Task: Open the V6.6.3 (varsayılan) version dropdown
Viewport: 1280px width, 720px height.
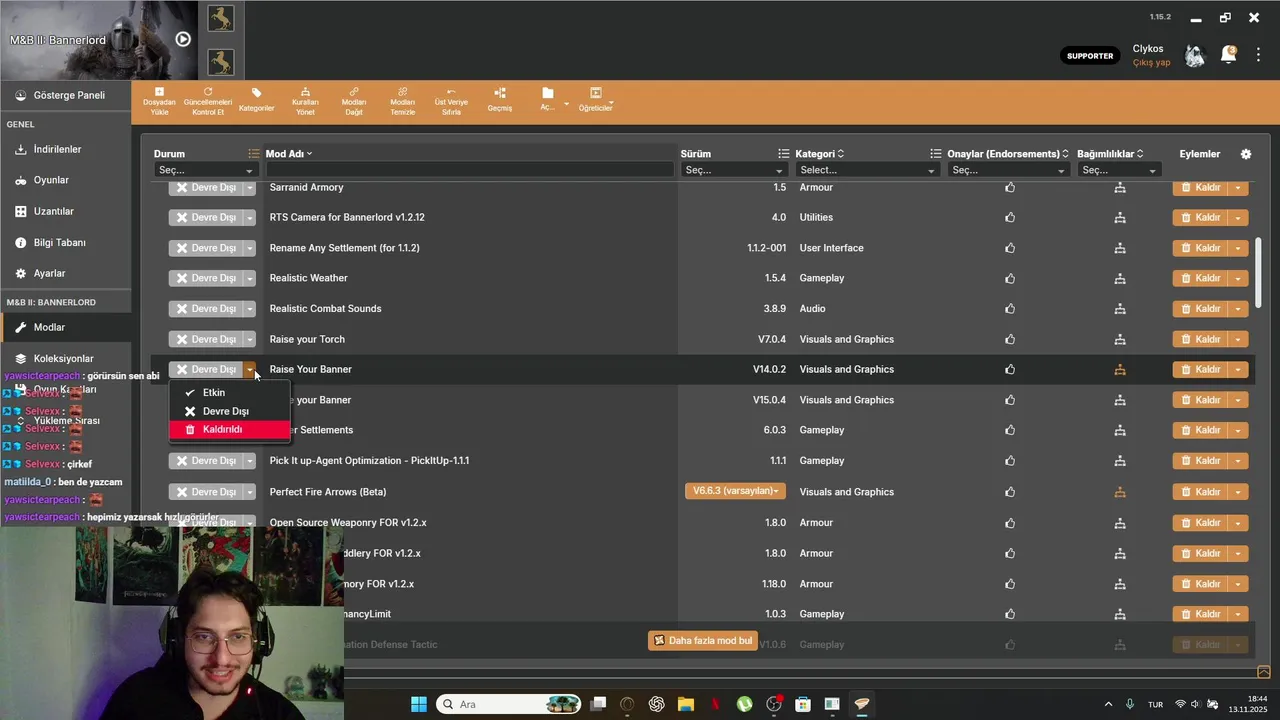Action: [x=735, y=491]
